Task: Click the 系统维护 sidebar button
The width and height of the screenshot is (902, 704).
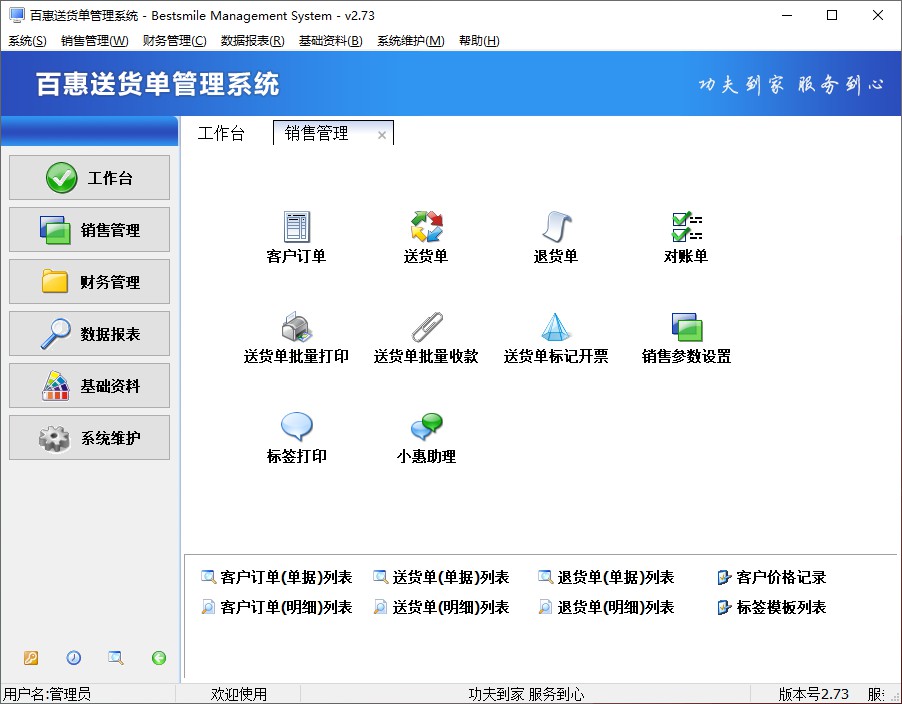Action: pyautogui.click(x=90, y=438)
